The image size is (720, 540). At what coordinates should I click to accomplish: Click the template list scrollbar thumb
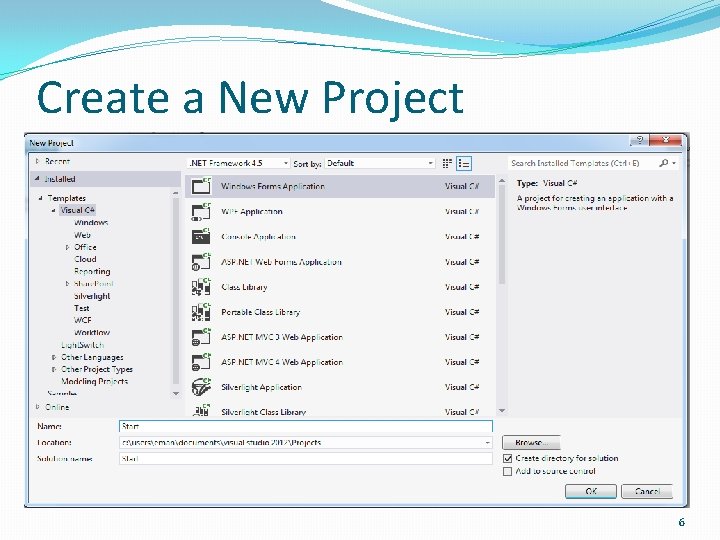[502, 235]
